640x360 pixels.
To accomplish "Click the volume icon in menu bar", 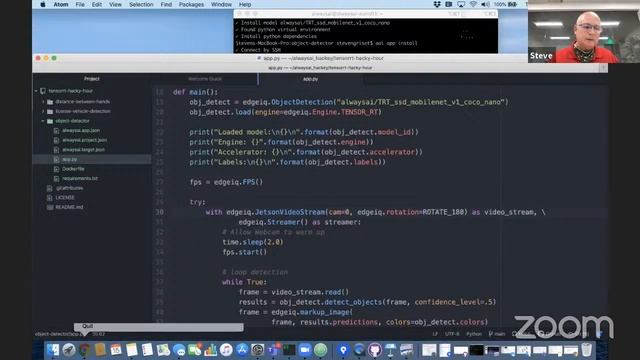I will [485, 4].
